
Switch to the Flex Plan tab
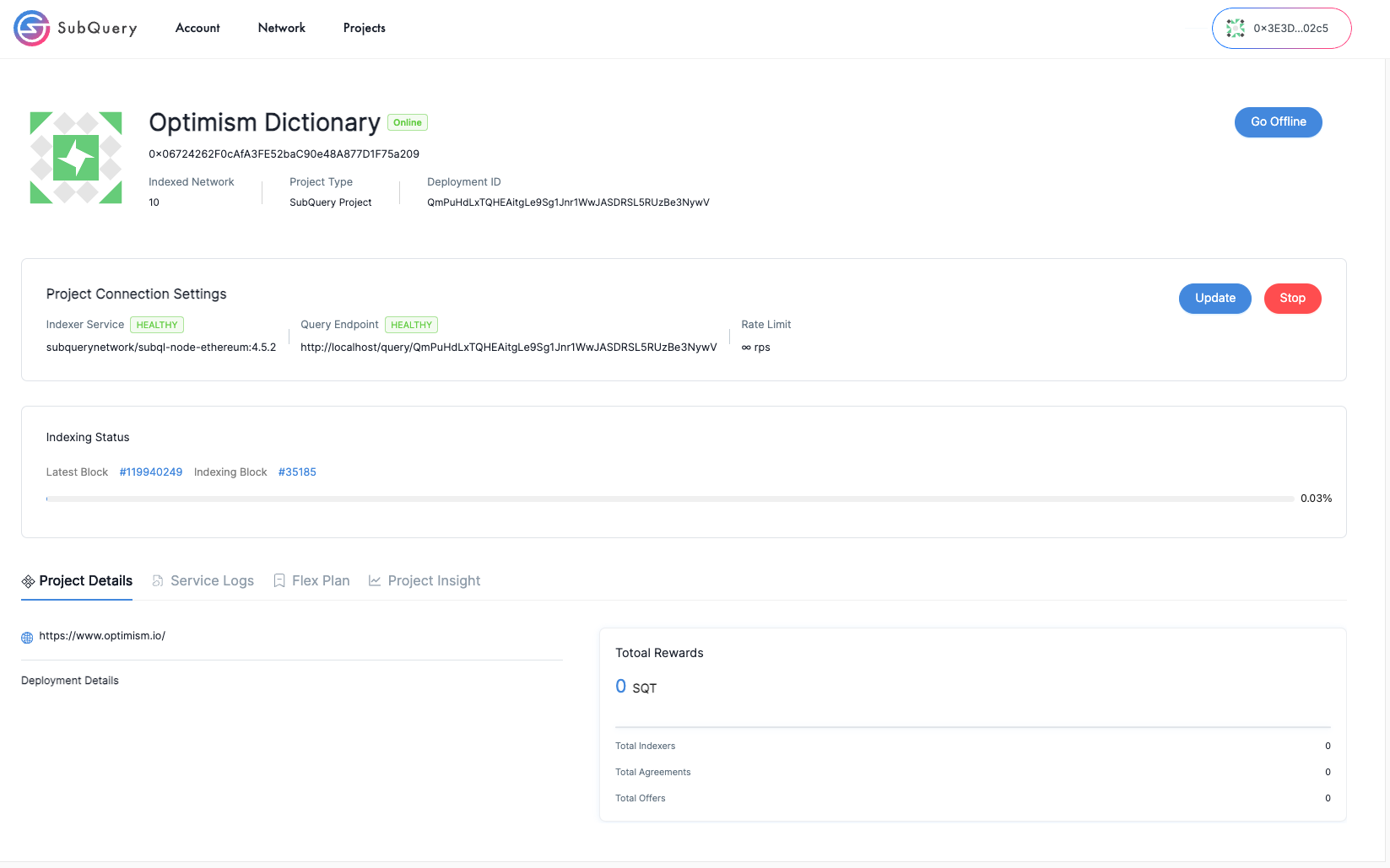[x=311, y=581]
